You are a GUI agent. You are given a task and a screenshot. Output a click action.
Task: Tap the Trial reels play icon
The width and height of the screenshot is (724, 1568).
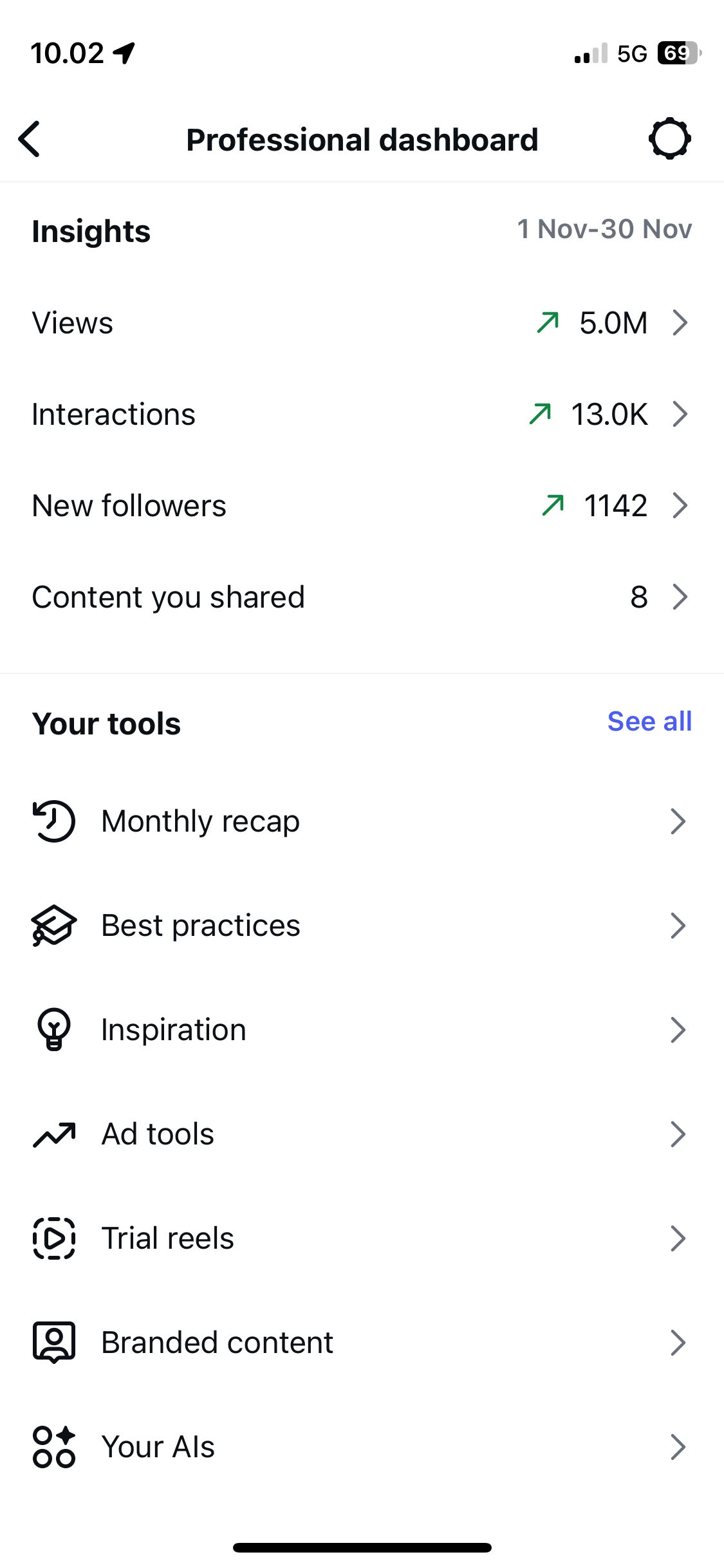click(x=54, y=1238)
